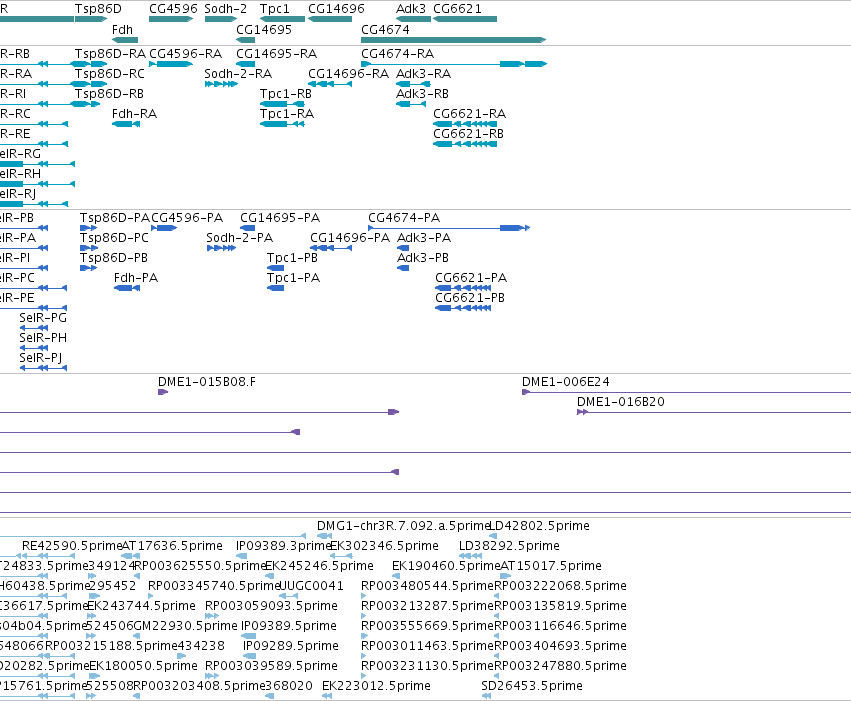Click the Fdh-PA protein label
The image size is (851, 701).
pyautogui.click(x=136, y=278)
